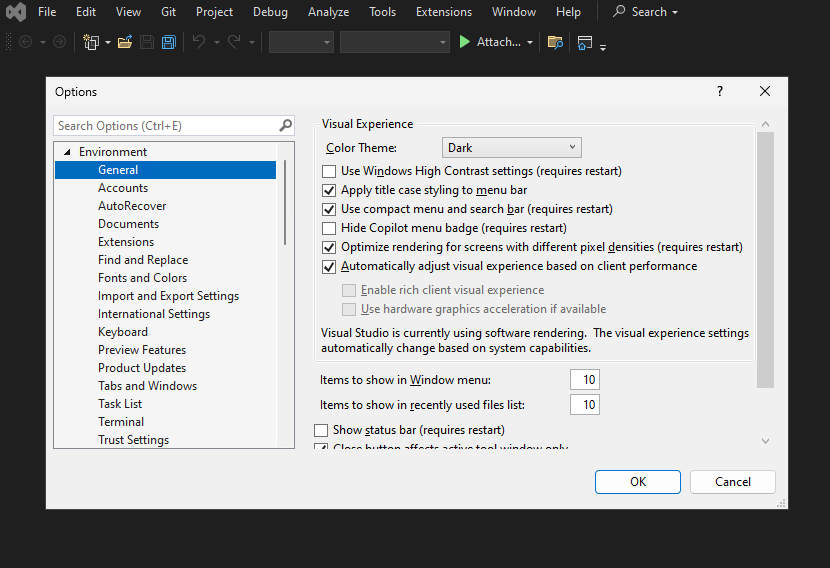
Task: Select Keyboard options page
Action: (123, 332)
